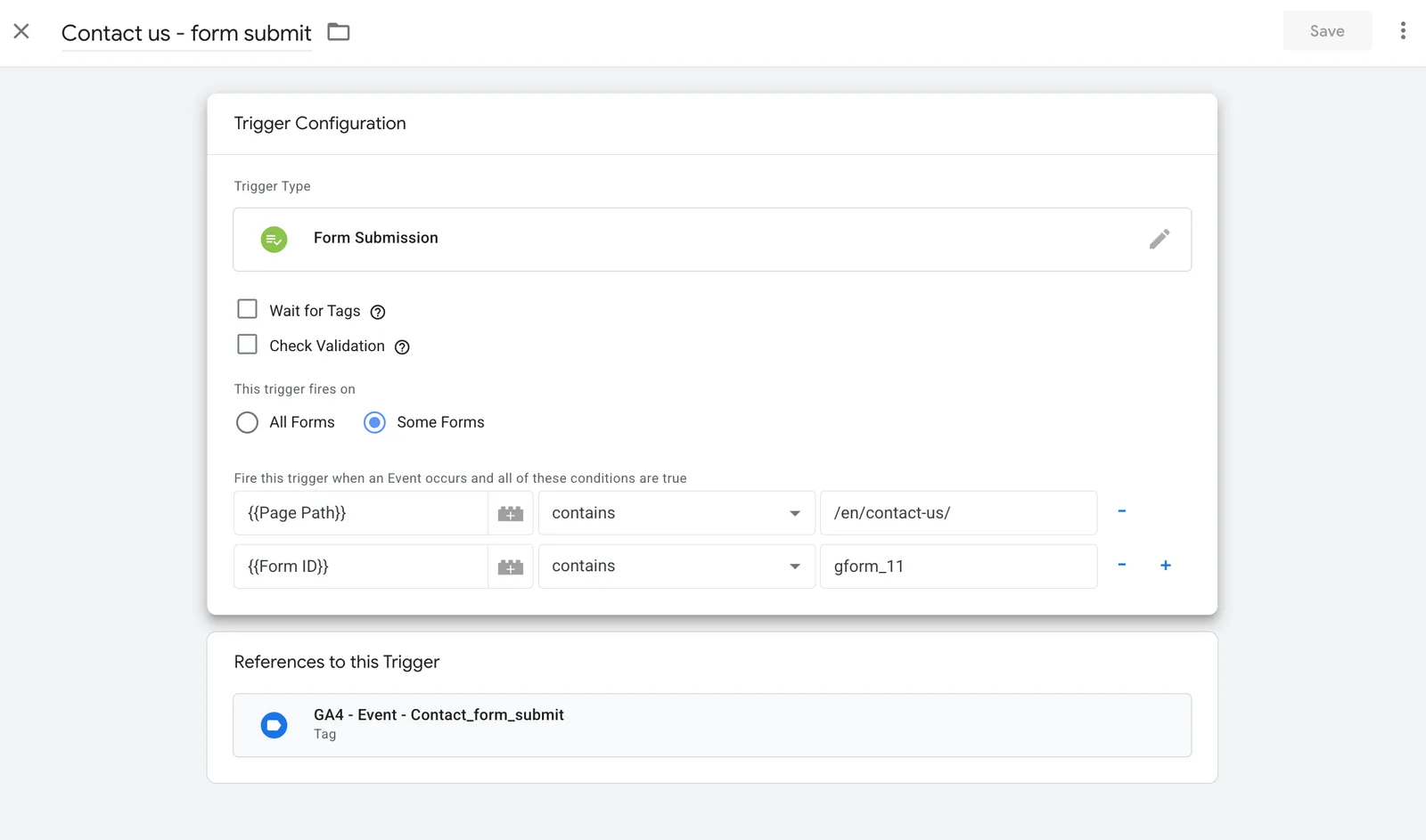Viewport: 1426px width, 840px height.
Task: Open help icon beside Check Validation
Action: point(402,347)
